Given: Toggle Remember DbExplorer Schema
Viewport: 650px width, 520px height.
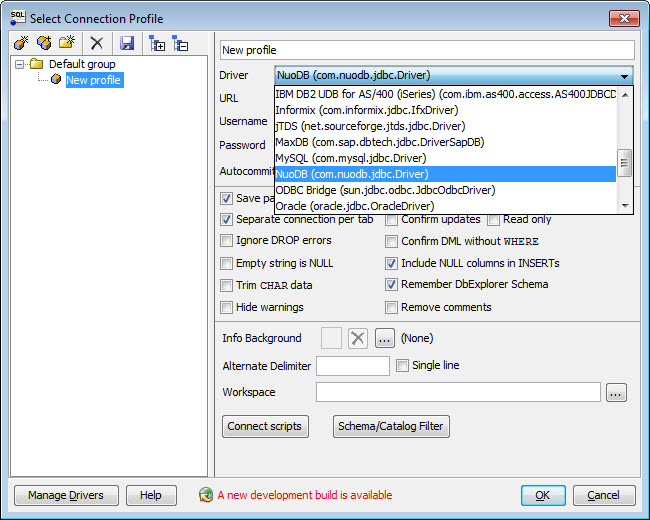Looking at the screenshot, I should click(x=391, y=284).
